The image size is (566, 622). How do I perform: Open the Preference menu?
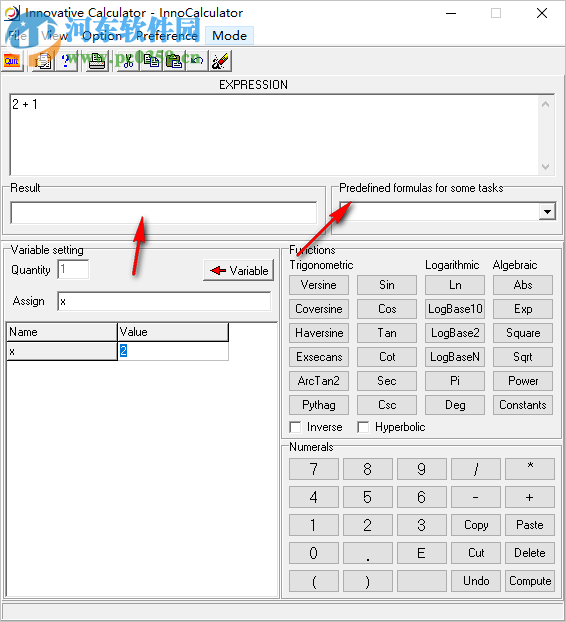(167, 36)
